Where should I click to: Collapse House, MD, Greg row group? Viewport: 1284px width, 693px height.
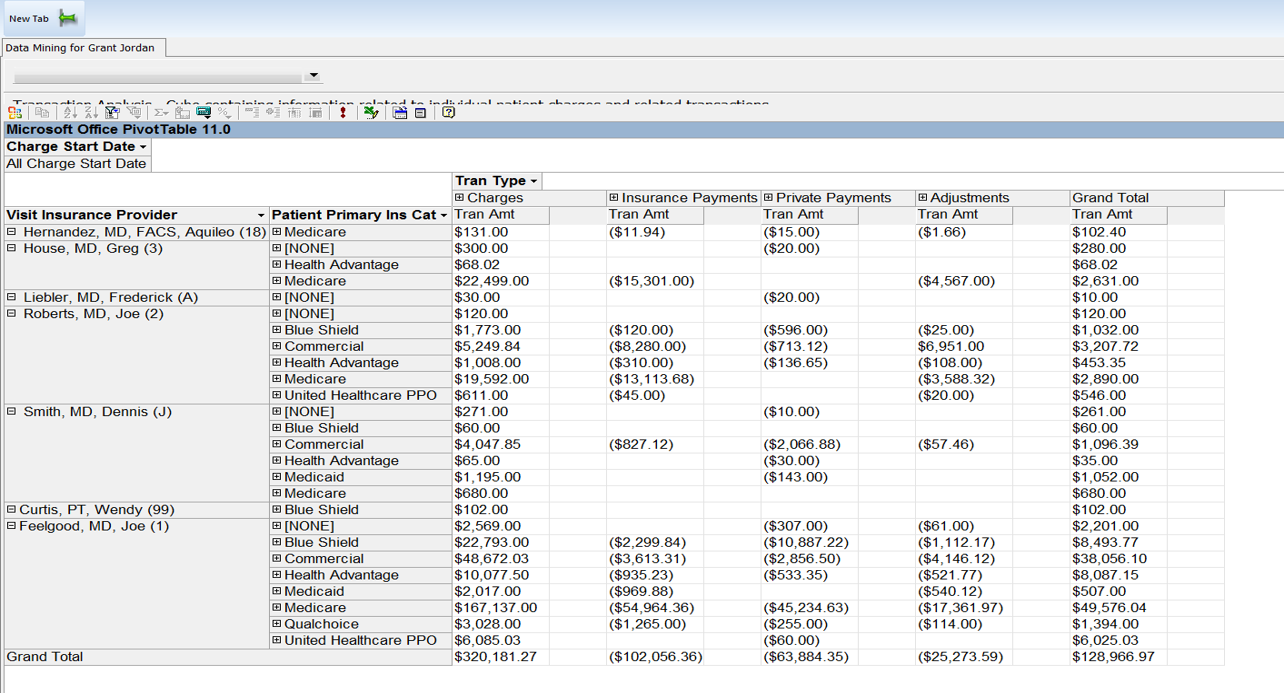pos(12,248)
